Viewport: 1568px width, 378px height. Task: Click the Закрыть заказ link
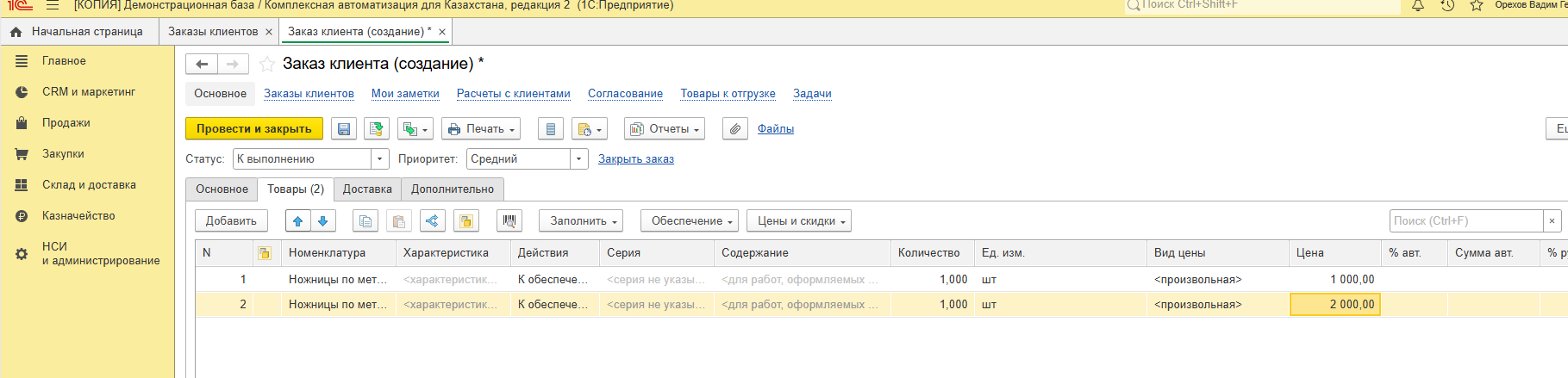click(636, 159)
